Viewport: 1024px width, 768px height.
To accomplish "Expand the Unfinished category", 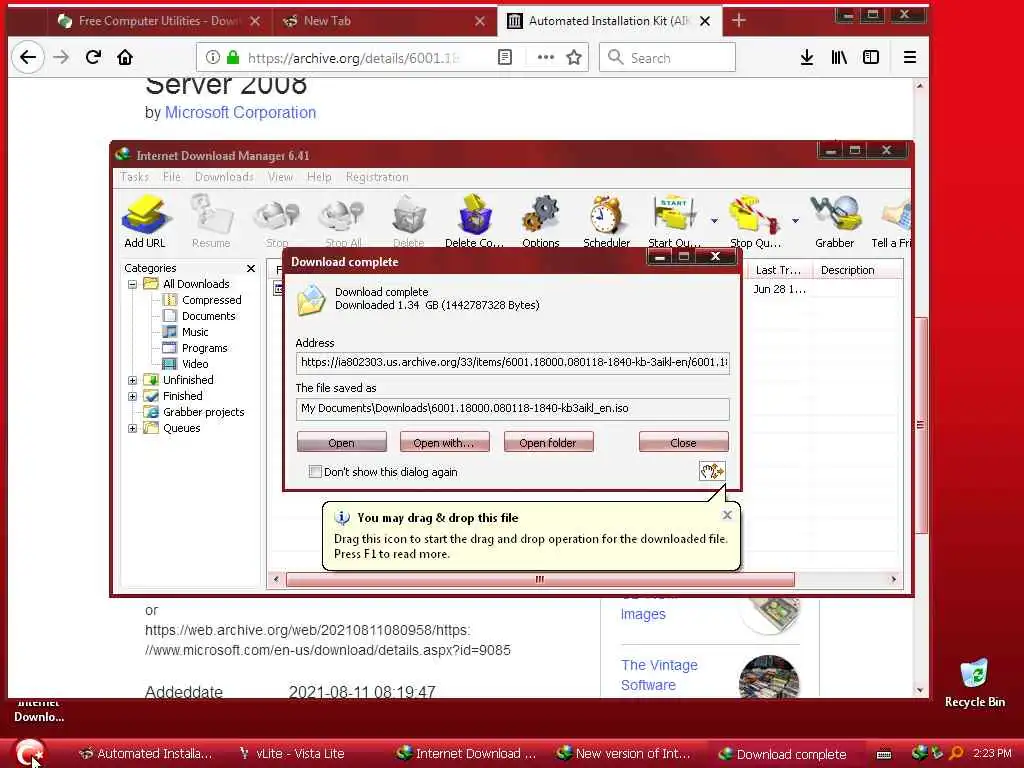I will pos(133,380).
